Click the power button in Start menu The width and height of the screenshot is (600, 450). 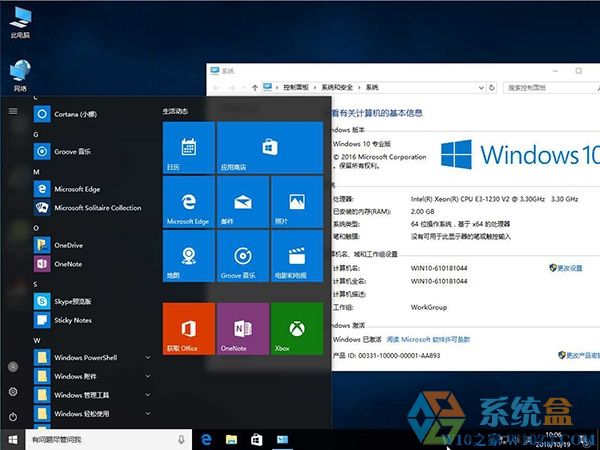coord(13,416)
